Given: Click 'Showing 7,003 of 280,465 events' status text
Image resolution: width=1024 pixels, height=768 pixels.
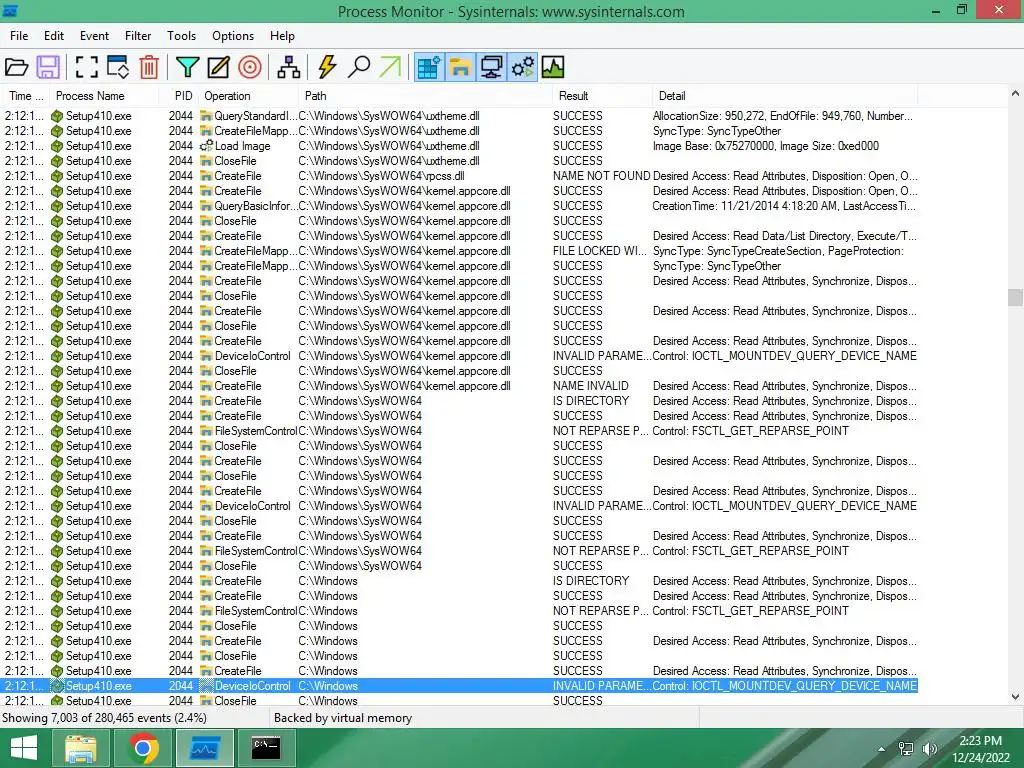Looking at the screenshot, I should [104, 718].
